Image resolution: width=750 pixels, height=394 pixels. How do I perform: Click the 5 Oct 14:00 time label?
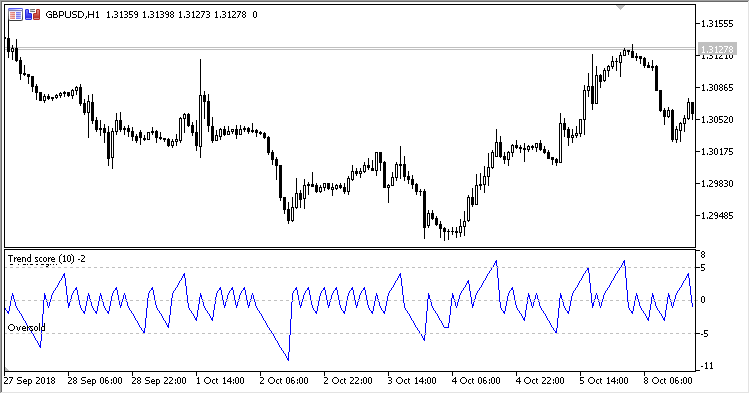[x=604, y=381]
